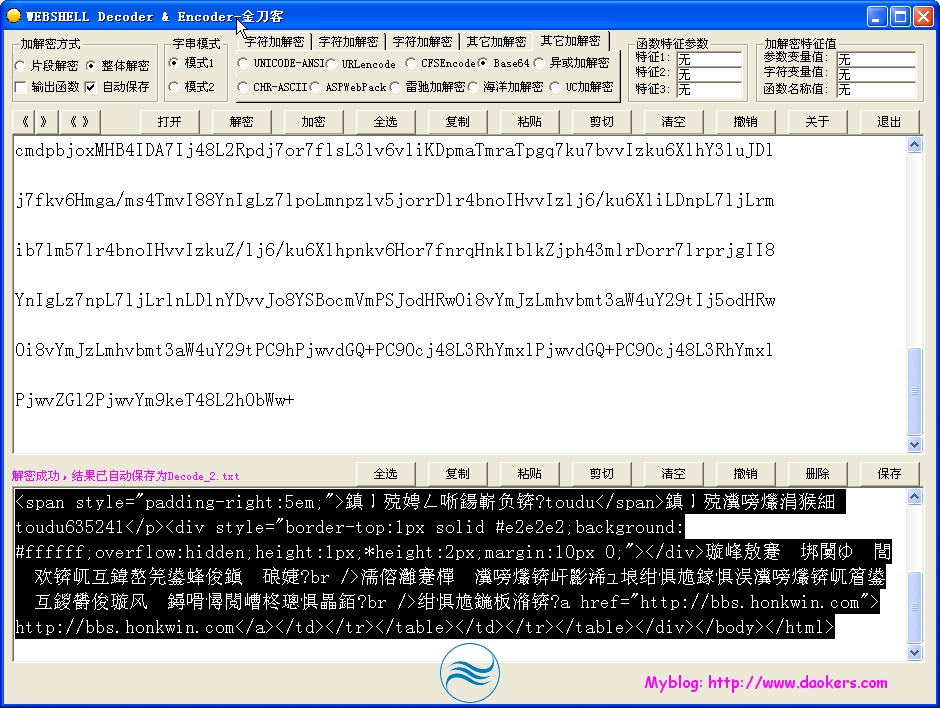
Task: Open the 关于 about dialog
Action: [x=817, y=122]
